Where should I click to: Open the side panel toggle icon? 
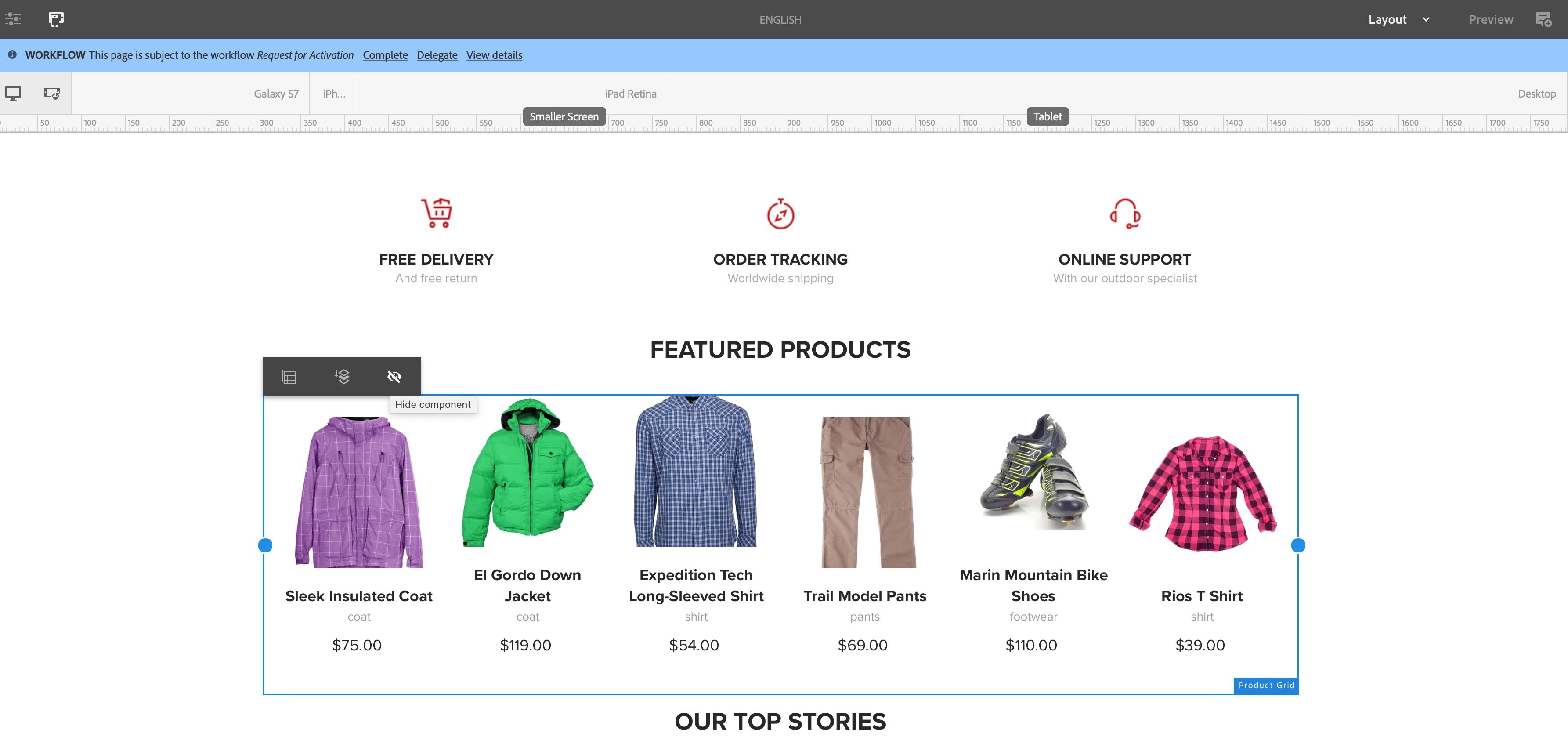(13, 19)
